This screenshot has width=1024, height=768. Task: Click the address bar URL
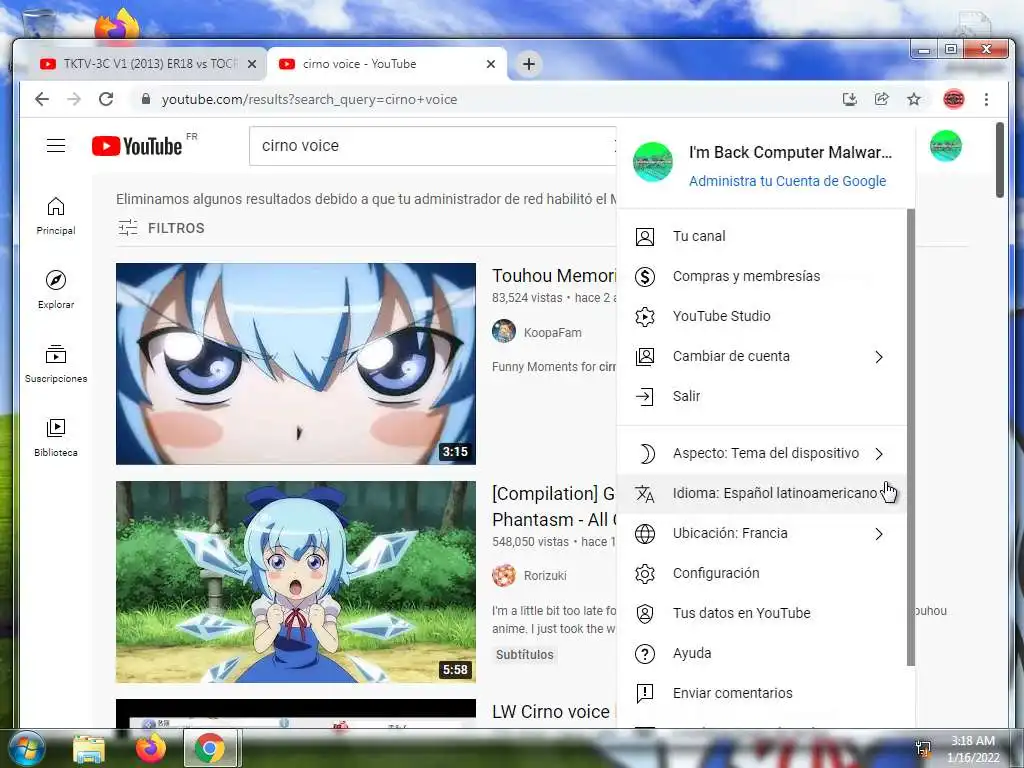point(310,99)
